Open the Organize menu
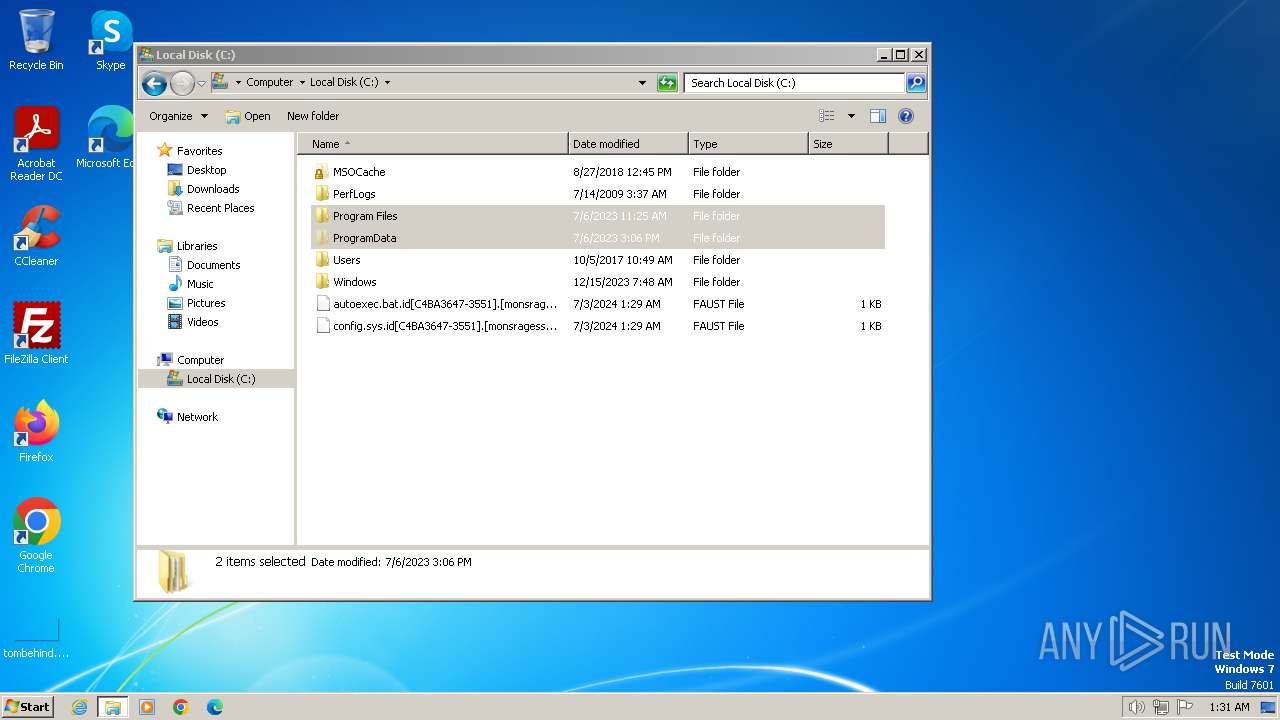This screenshot has height=720, width=1280. click(x=178, y=116)
